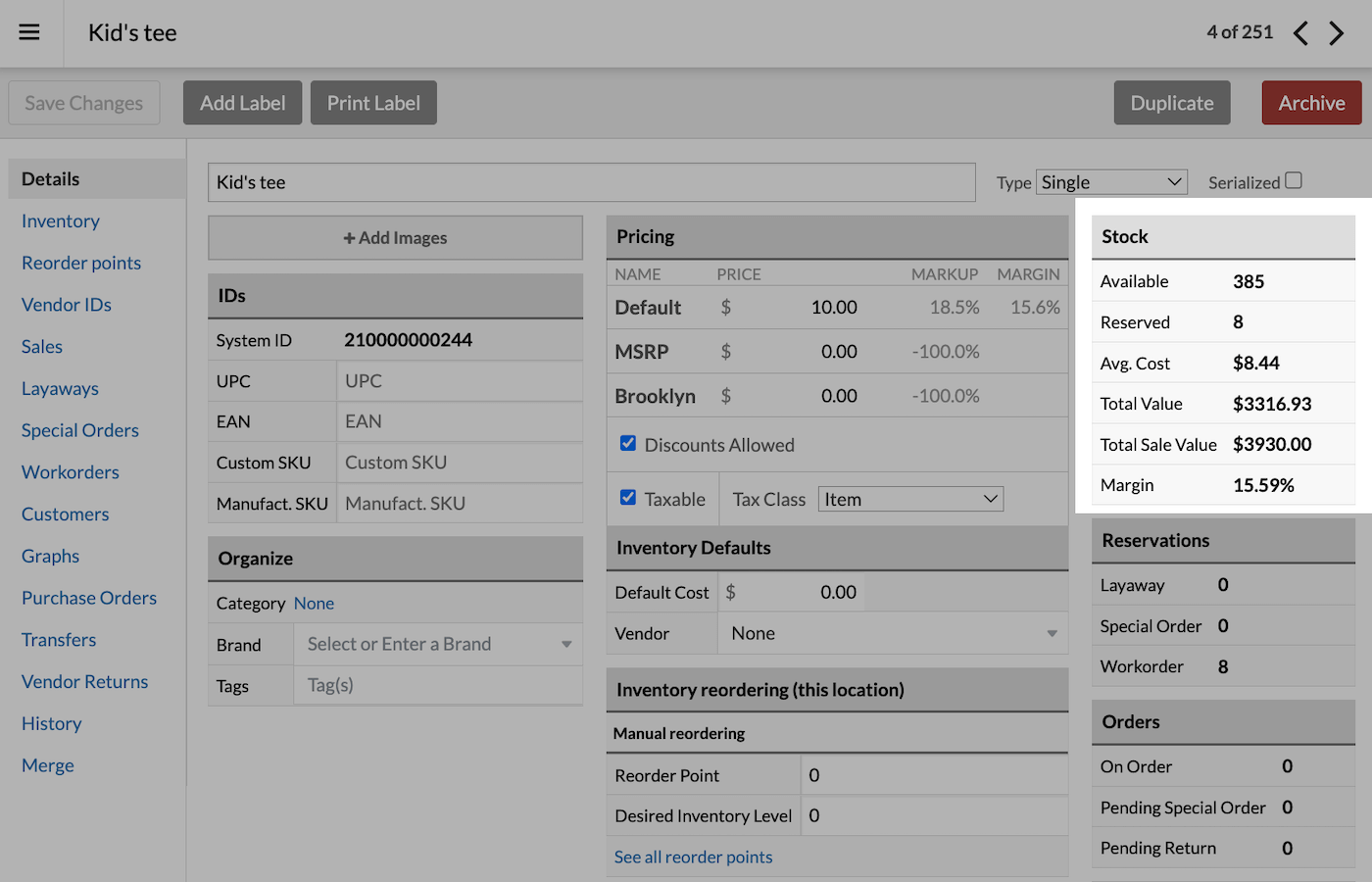
Task: Expand the Tax Class dropdown
Action: (910, 500)
